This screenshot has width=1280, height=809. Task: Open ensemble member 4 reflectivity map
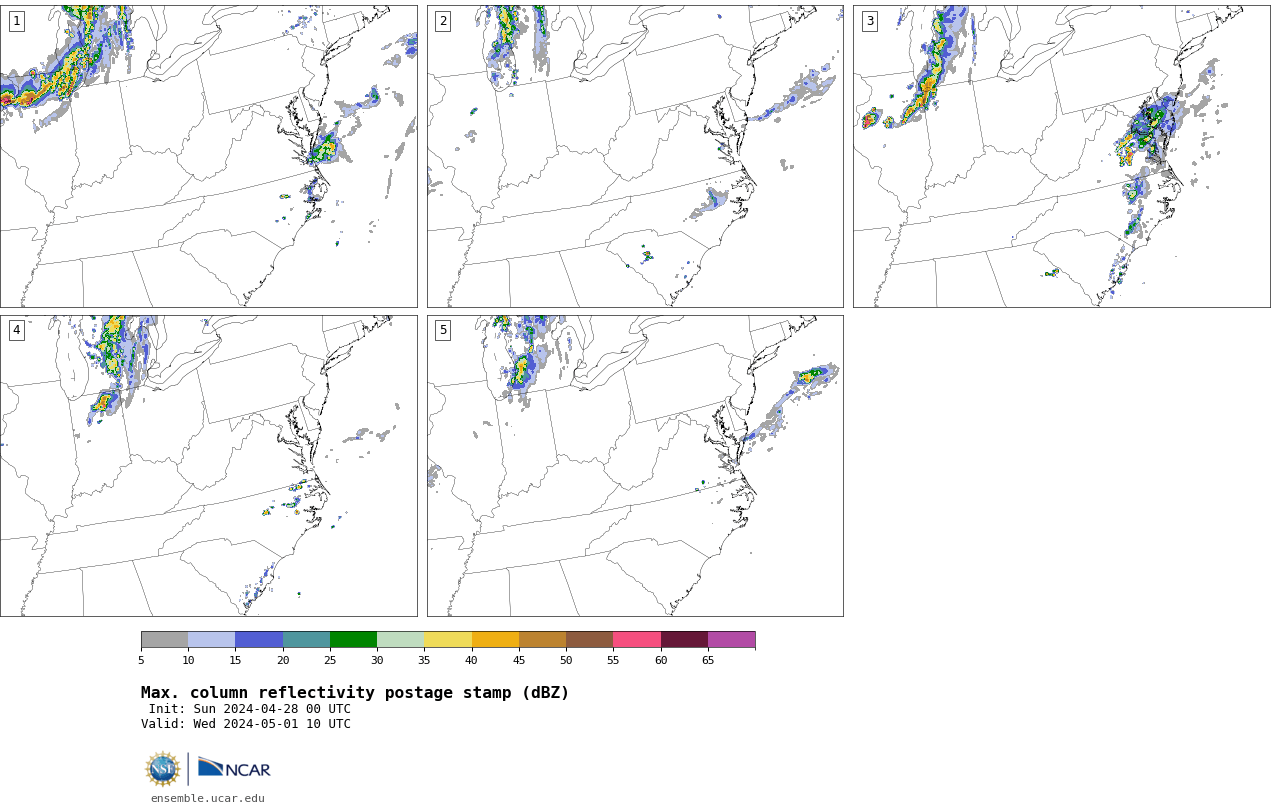click(x=208, y=466)
